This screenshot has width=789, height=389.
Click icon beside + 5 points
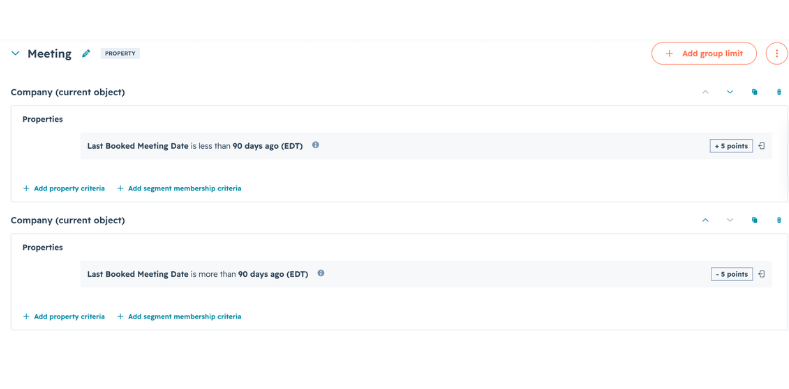[x=762, y=146]
